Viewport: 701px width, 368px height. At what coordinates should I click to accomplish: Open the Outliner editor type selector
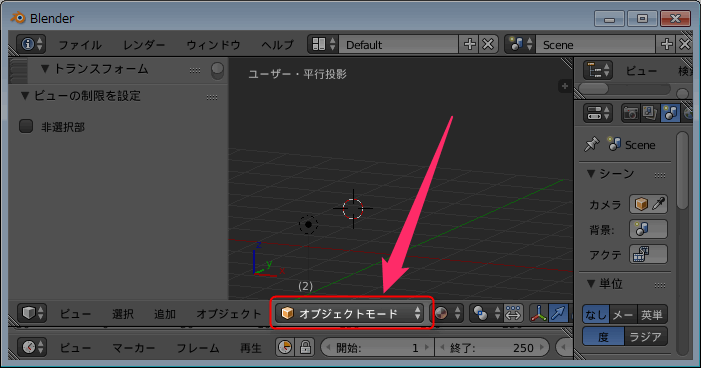[x=598, y=71]
